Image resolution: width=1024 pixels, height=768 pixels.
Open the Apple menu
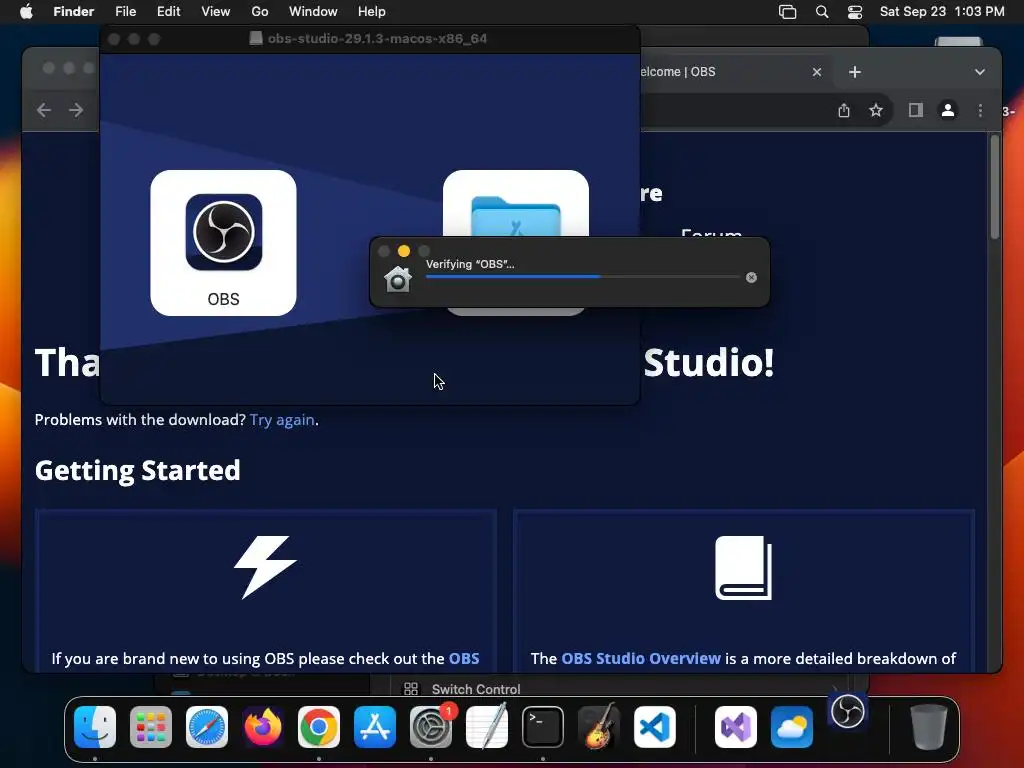click(x=26, y=12)
